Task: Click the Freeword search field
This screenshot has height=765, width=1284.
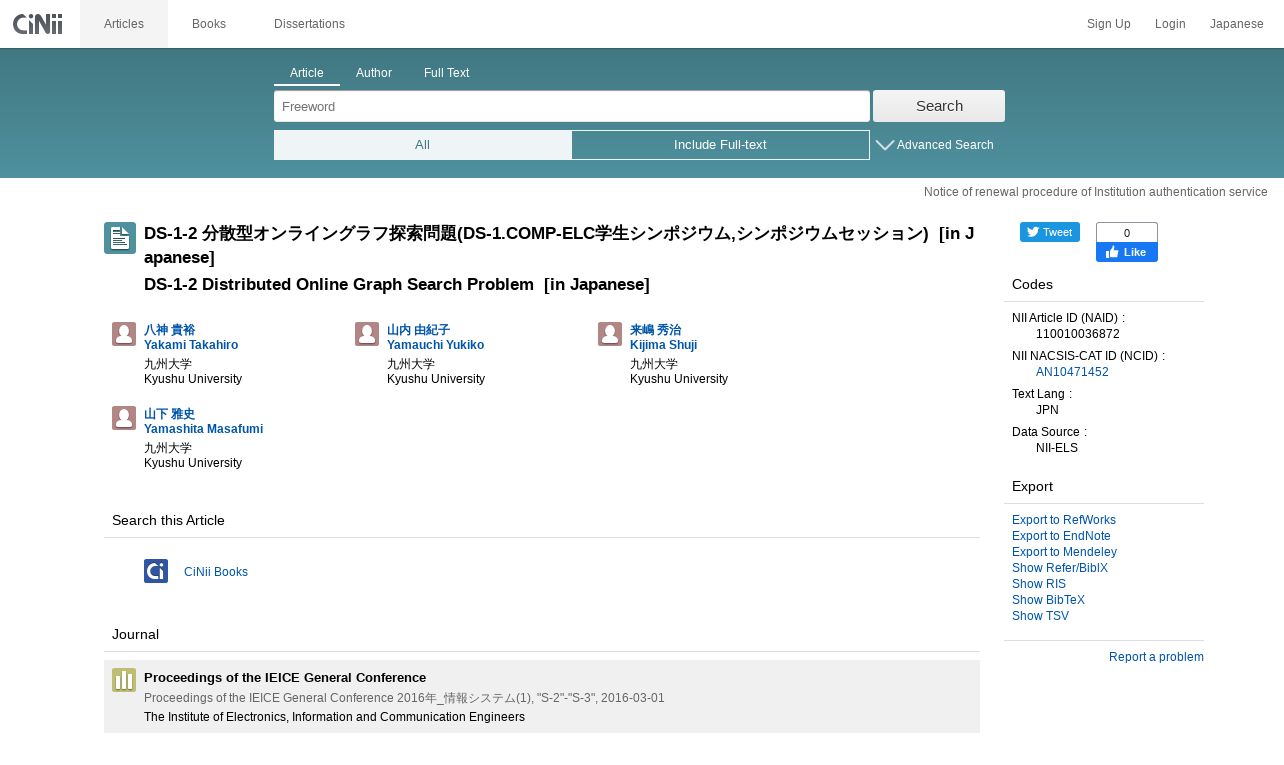Action: coord(572,106)
